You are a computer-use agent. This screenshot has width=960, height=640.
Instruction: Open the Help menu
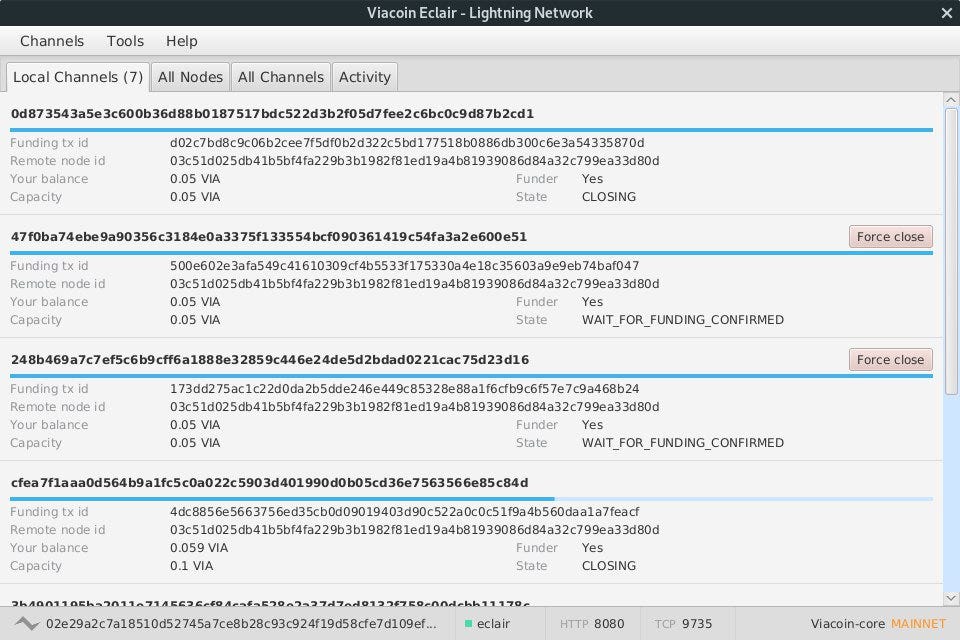click(181, 41)
